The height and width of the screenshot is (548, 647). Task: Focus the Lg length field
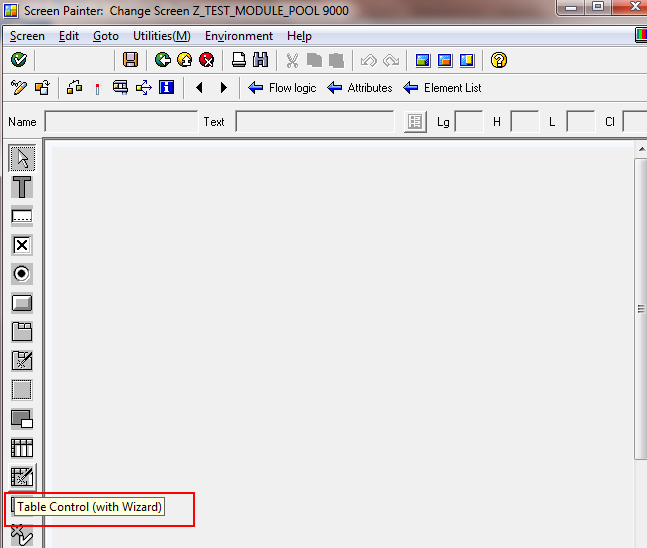(469, 122)
